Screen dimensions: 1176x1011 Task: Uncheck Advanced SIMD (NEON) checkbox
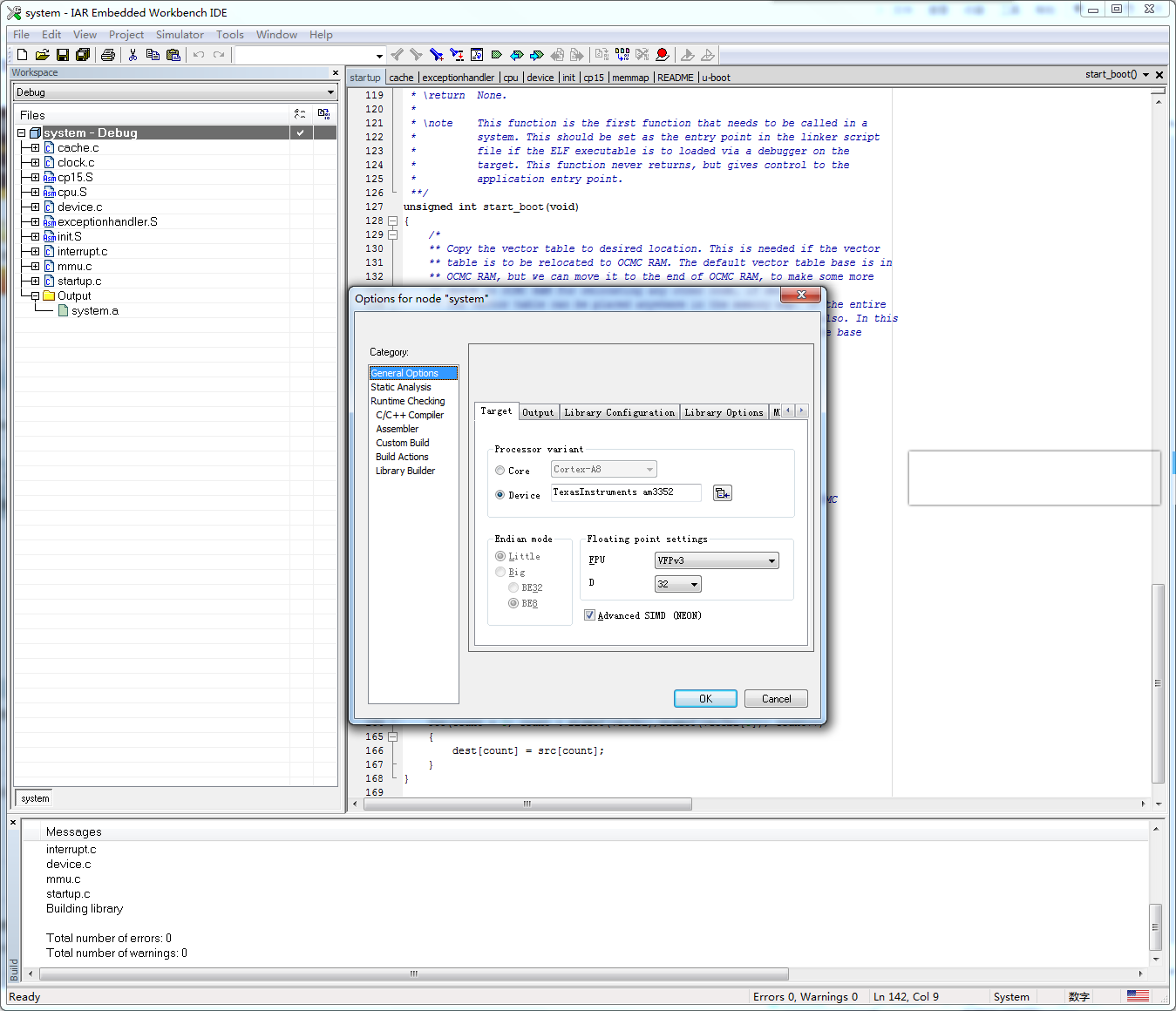click(x=590, y=615)
